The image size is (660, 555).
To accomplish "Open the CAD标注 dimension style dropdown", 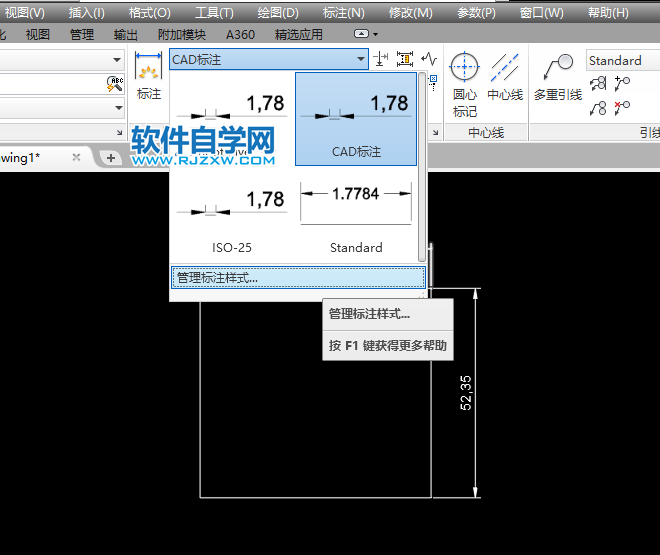I will 269,59.
